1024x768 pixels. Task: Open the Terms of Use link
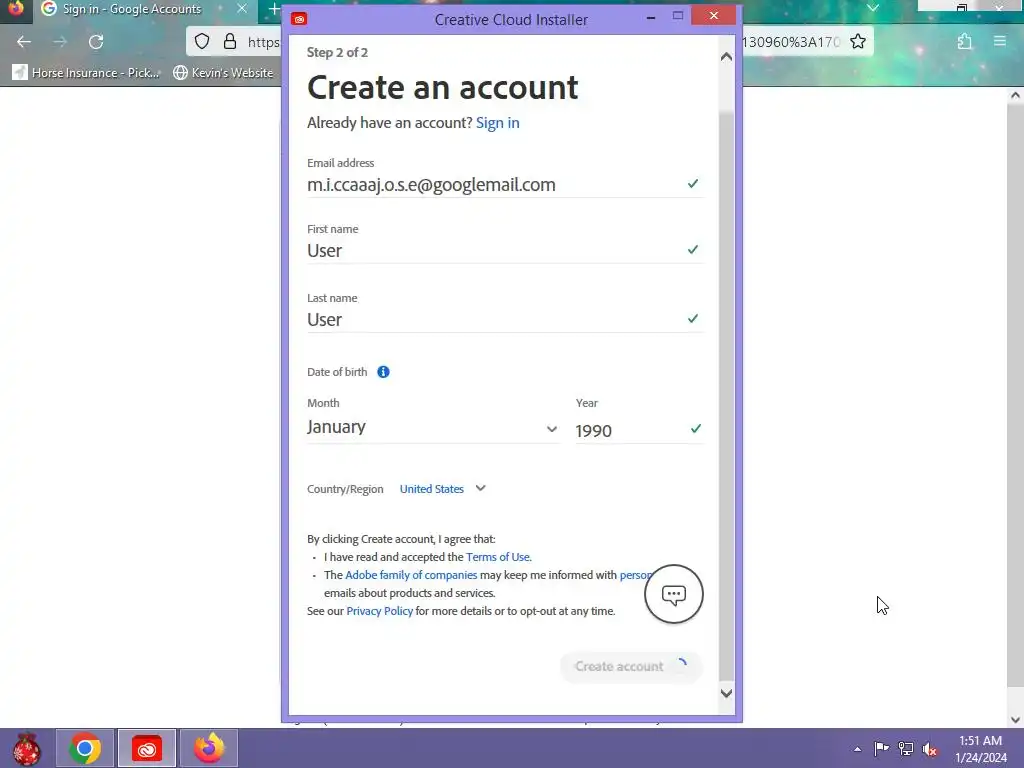click(498, 557)
